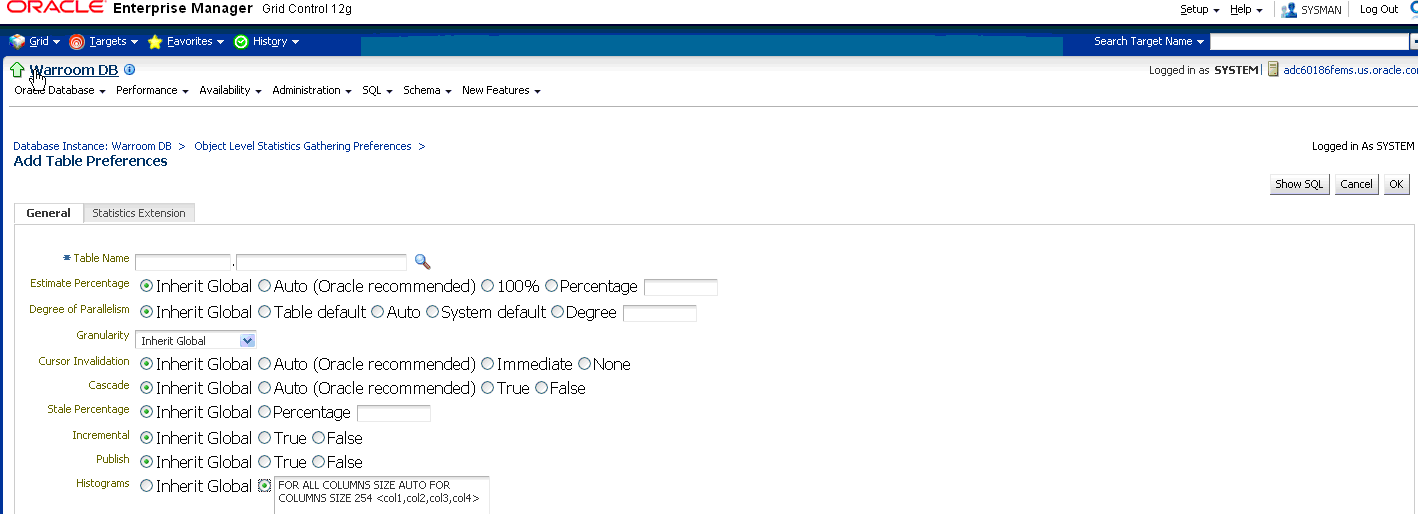Viewport: 1418px width, 514px height.
Task: Click the host server icon near adc60186fems
Action: [1273, 70]
